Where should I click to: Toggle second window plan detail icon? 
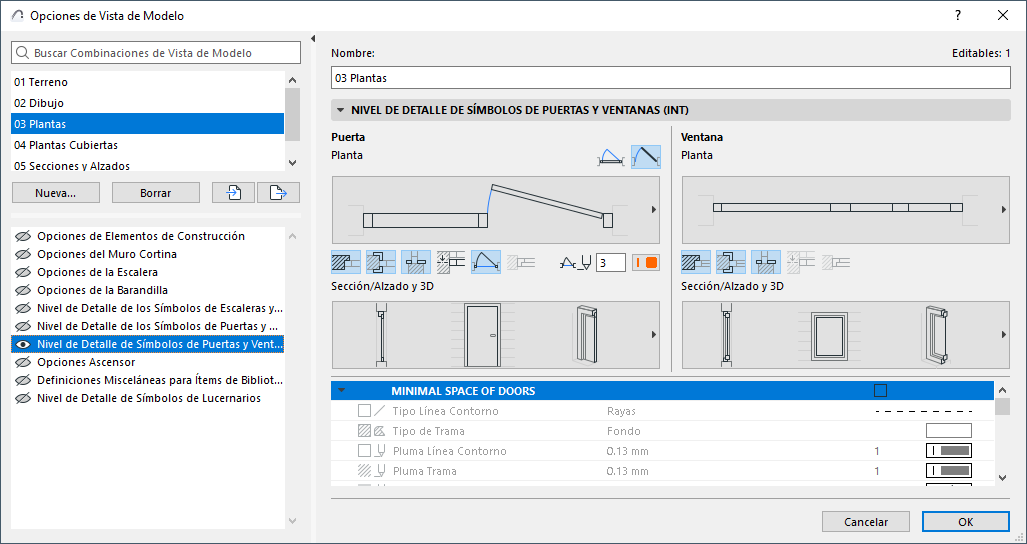point(731,263)
